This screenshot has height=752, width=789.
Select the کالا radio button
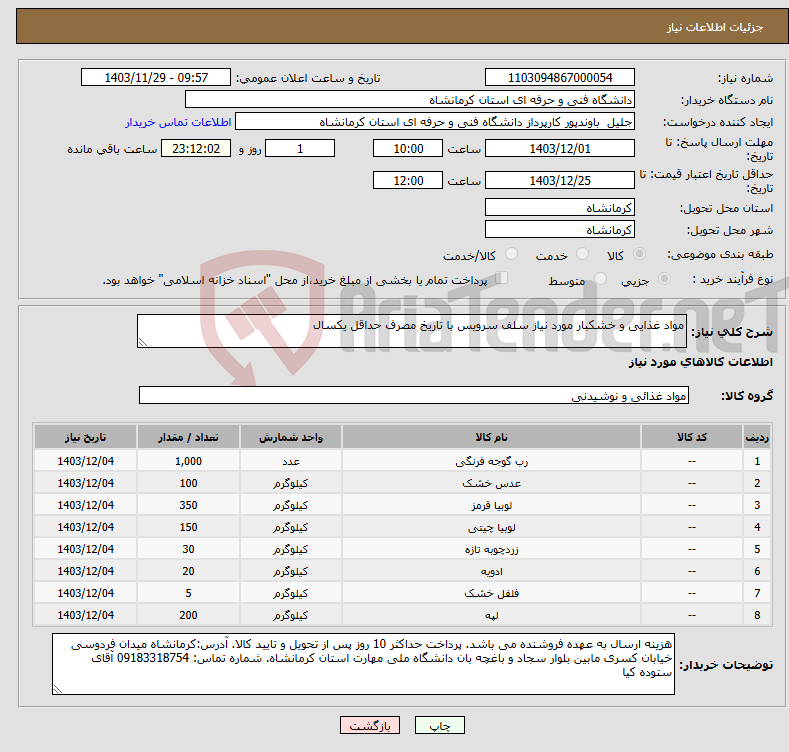click(639, 254)
